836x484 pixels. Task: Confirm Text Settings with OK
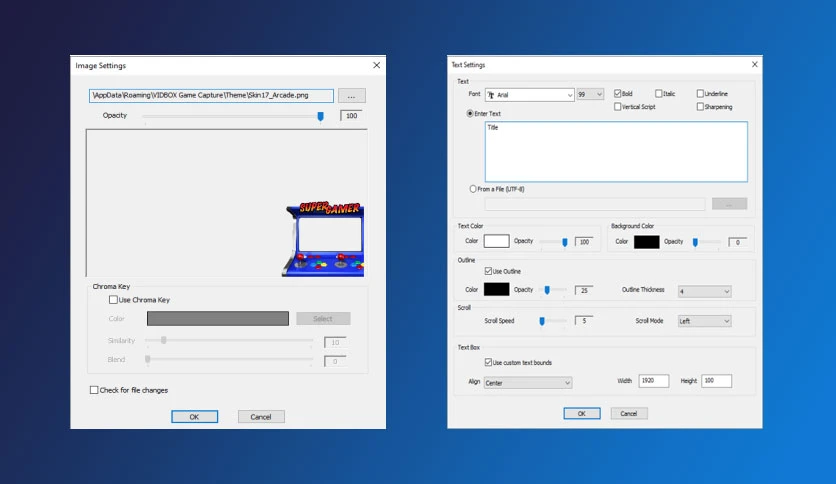(x=582, y=414)
